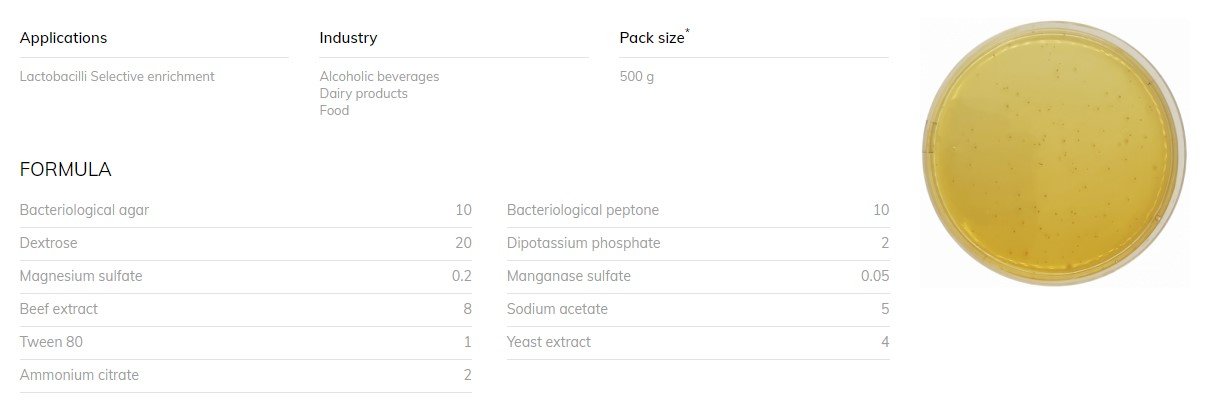Image resolution: width=1210 pixels, height=413 pixels.
Task: Click the Industry column heading
Action: (348, 38)
